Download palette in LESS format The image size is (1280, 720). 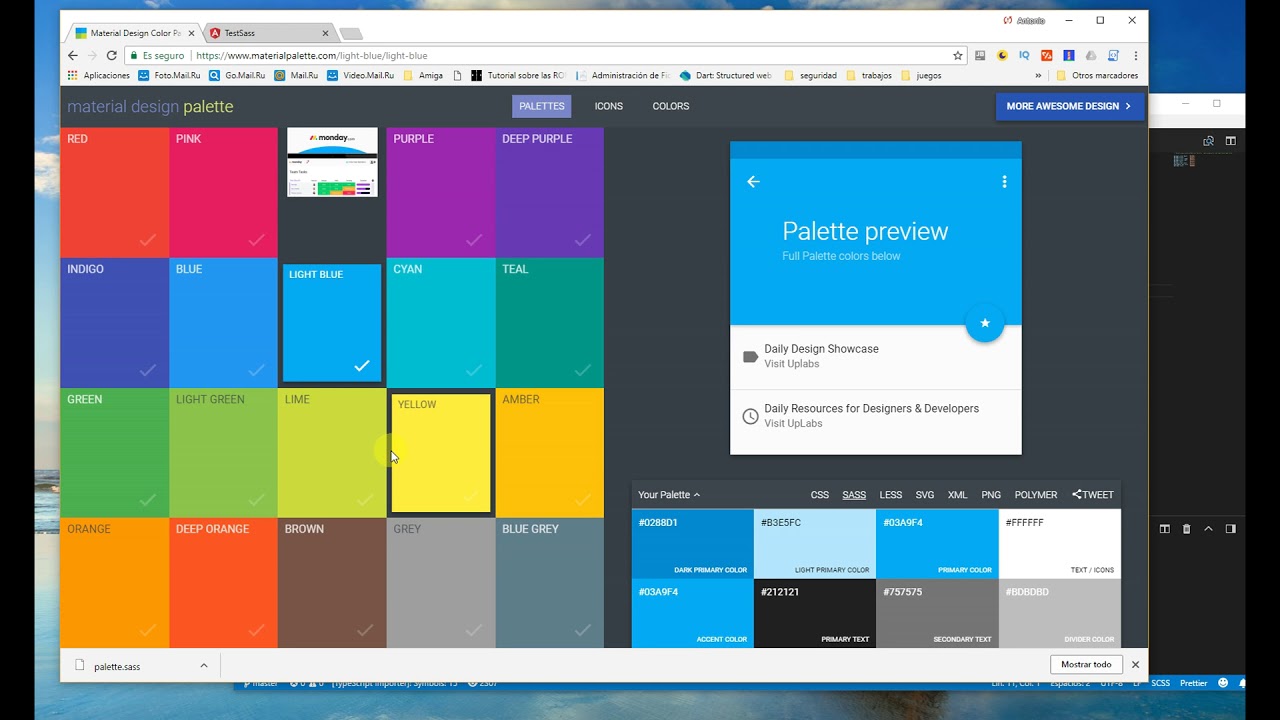pos(890,495)
